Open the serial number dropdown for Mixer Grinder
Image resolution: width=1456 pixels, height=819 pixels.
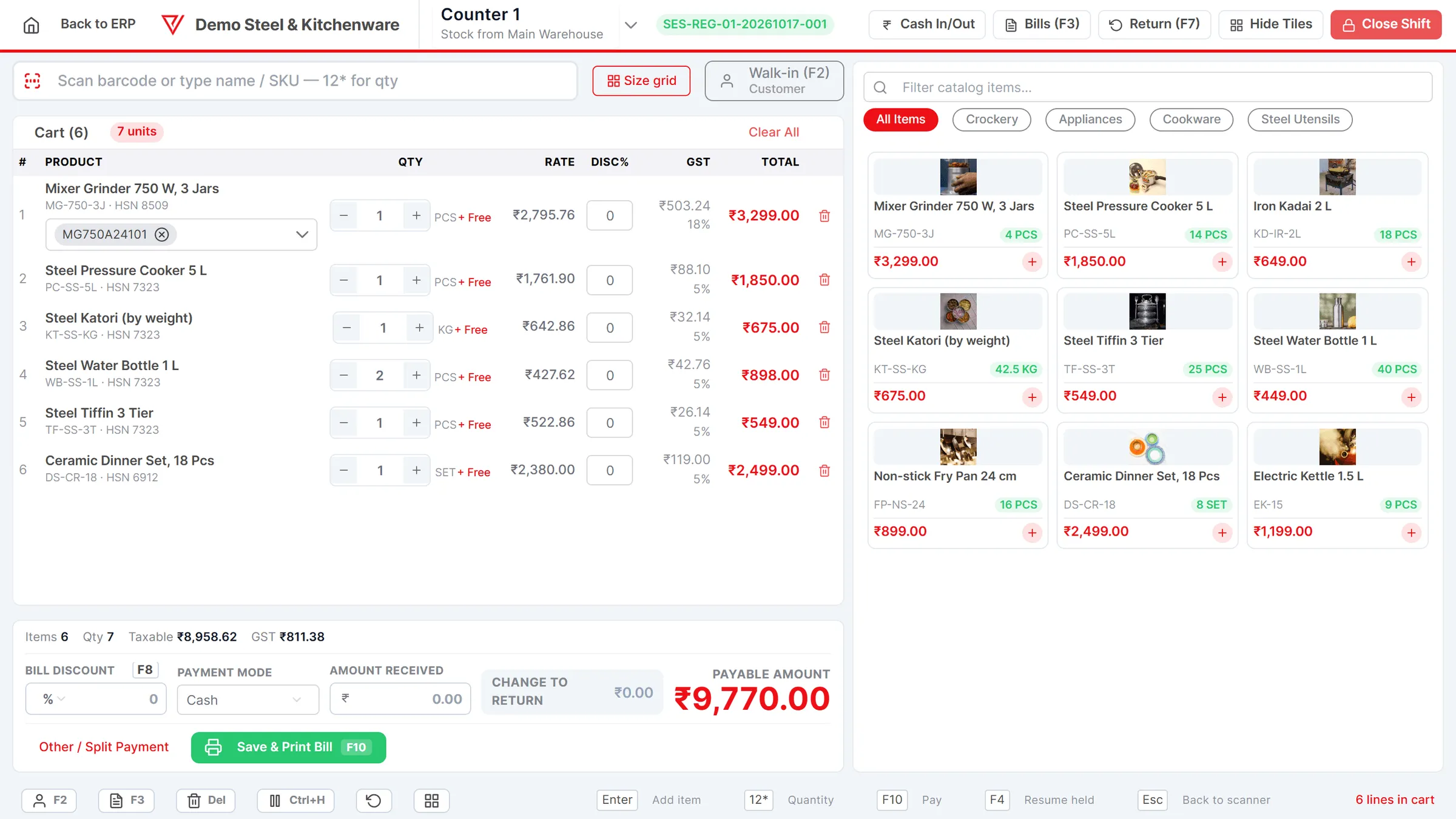[x=302, y=235]
